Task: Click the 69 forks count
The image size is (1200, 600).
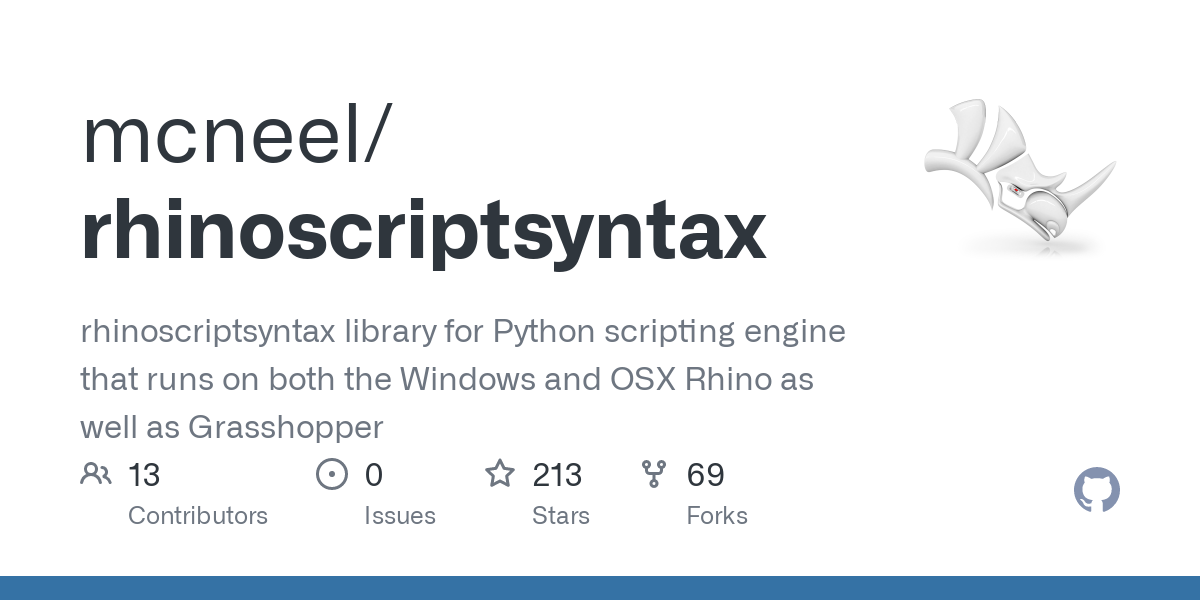Action: tap(706, 475)
